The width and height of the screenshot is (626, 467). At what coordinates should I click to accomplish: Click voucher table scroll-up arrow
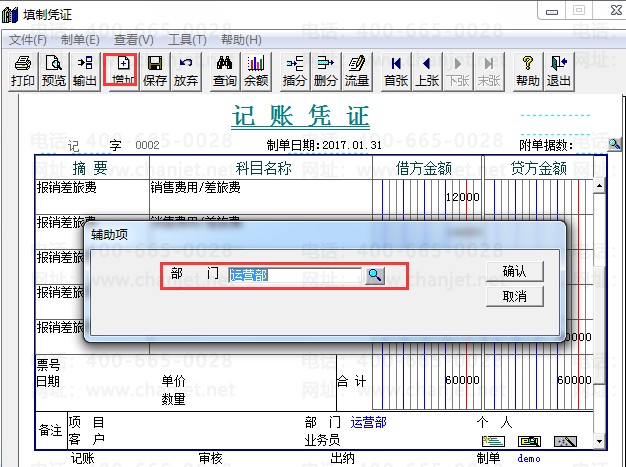pyautogui.click(x=599, y=186)
